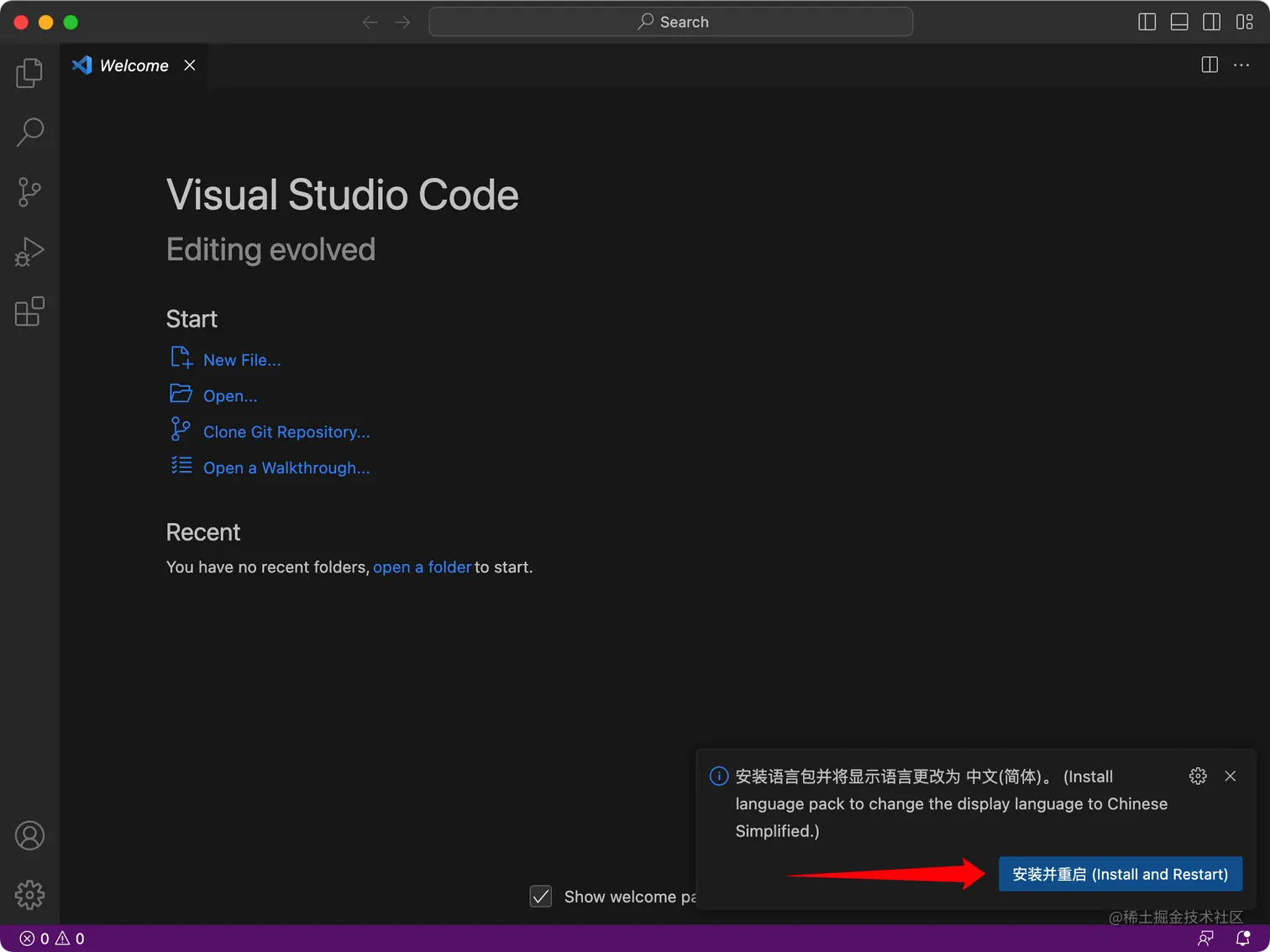
Task: Toggle the bottom panel layout icon
Action: point(1179,22)
